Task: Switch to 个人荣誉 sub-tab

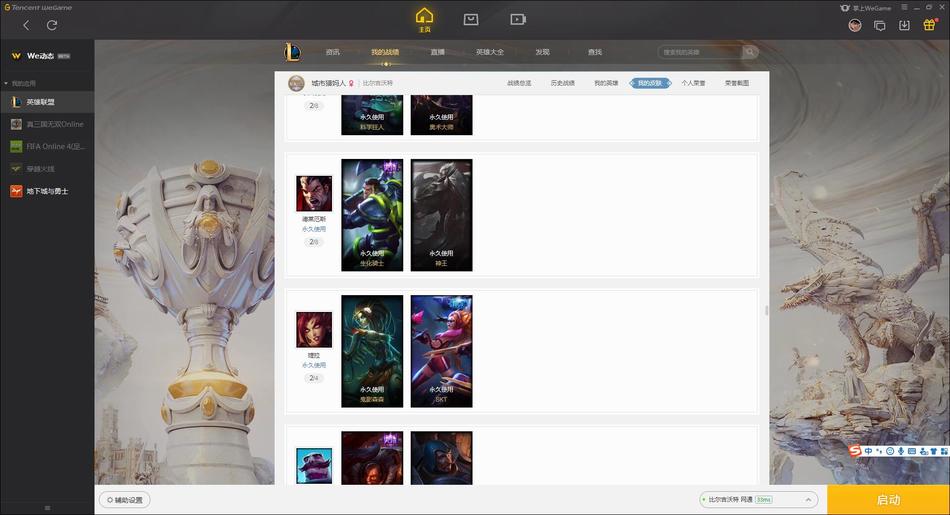Action: (x=694, y=83)
